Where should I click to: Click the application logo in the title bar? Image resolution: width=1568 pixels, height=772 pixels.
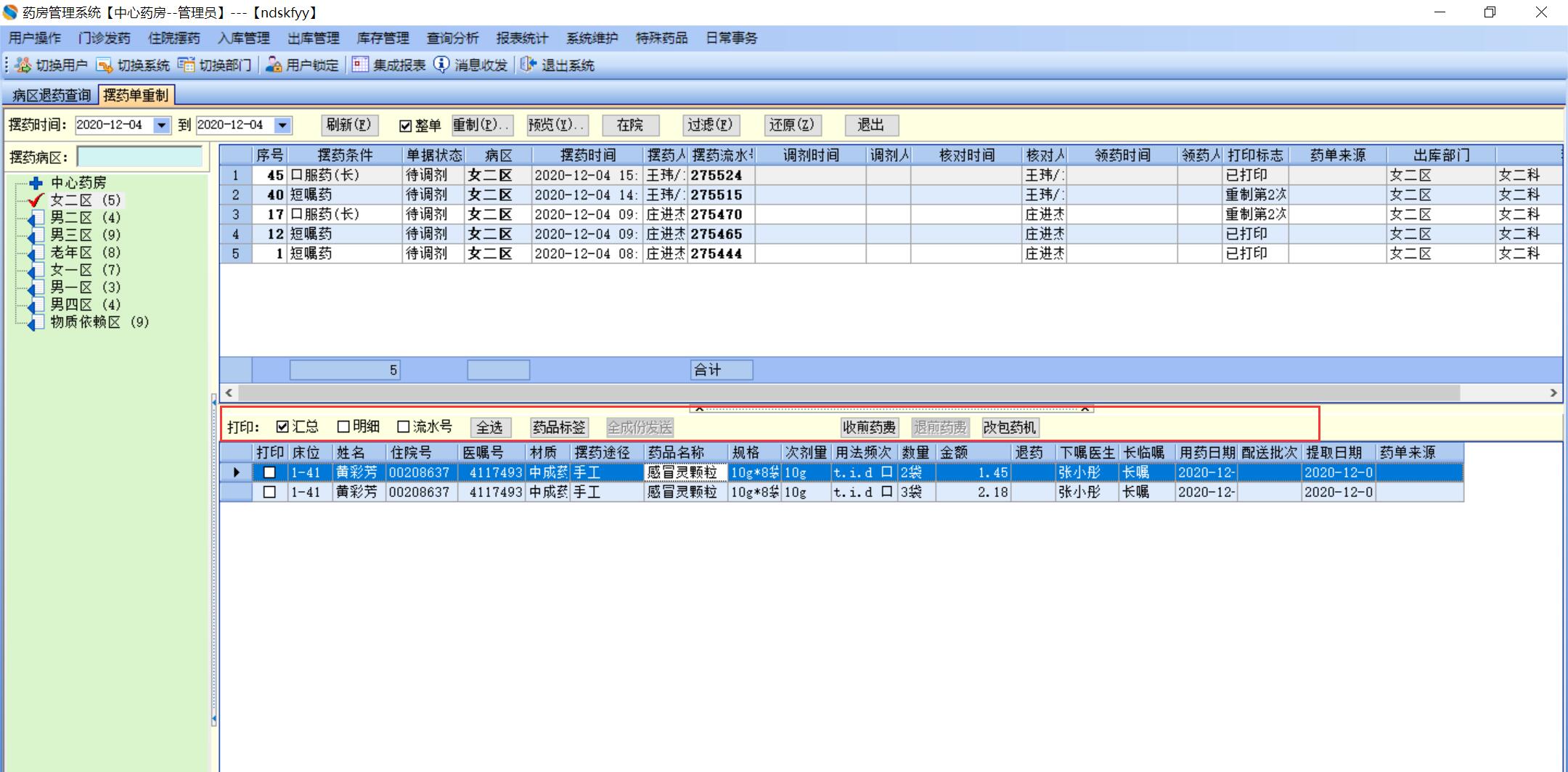pyautogui.click(x=10, y=12)
